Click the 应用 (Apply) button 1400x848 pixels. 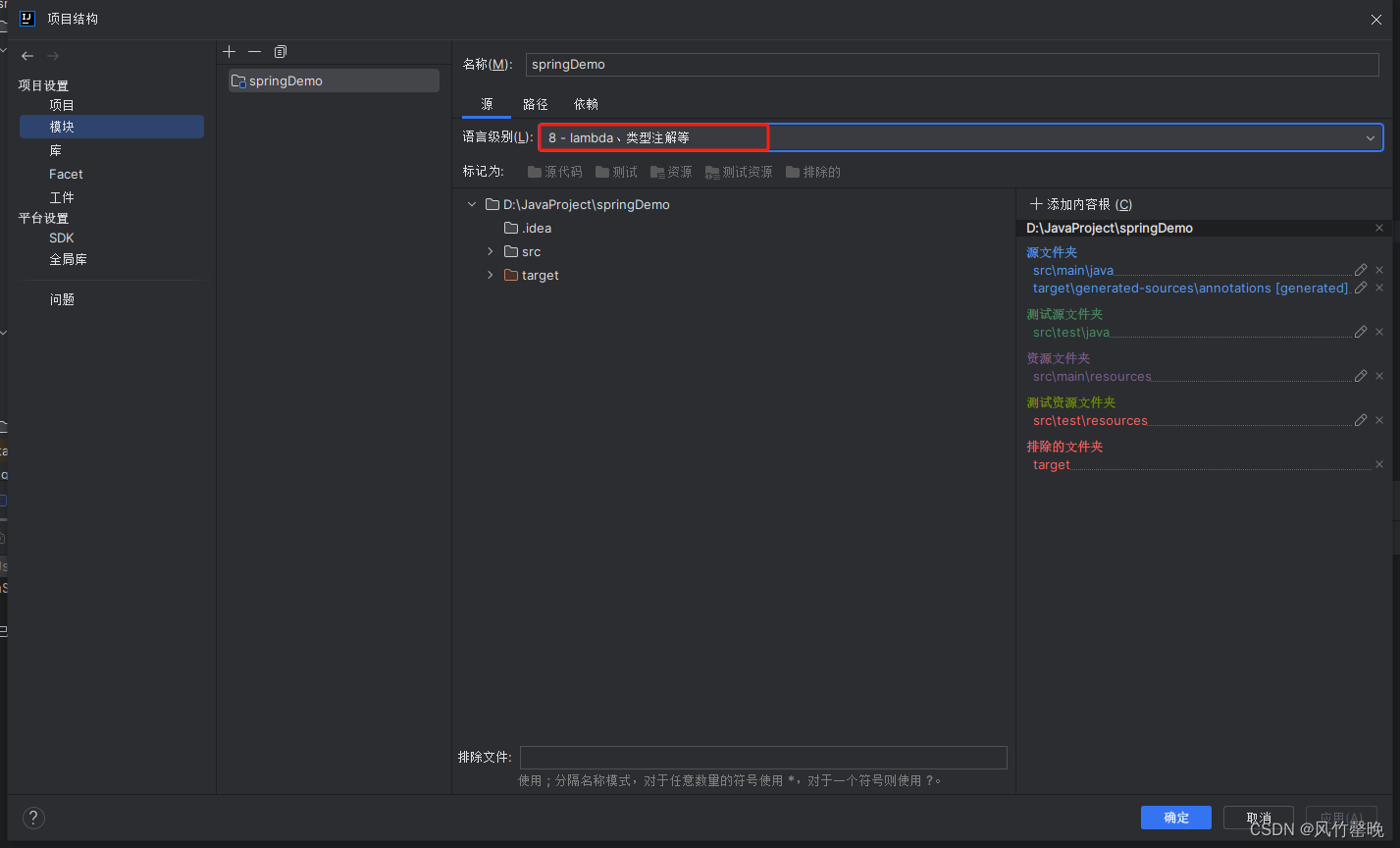click(1341, 818)
